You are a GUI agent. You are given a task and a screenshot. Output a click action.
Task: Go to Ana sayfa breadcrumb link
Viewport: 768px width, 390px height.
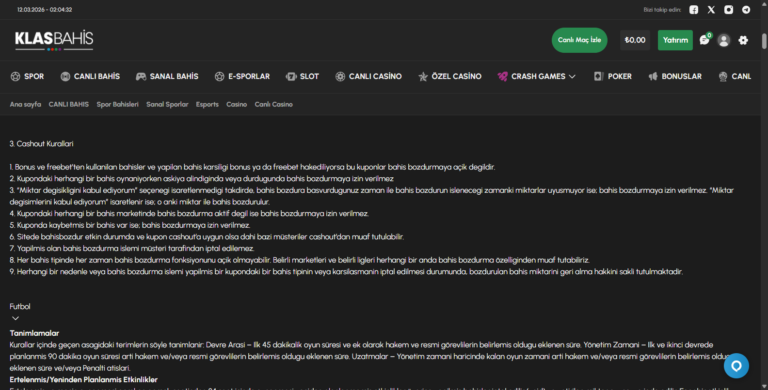pyautogui.click(x=25, y=104)
